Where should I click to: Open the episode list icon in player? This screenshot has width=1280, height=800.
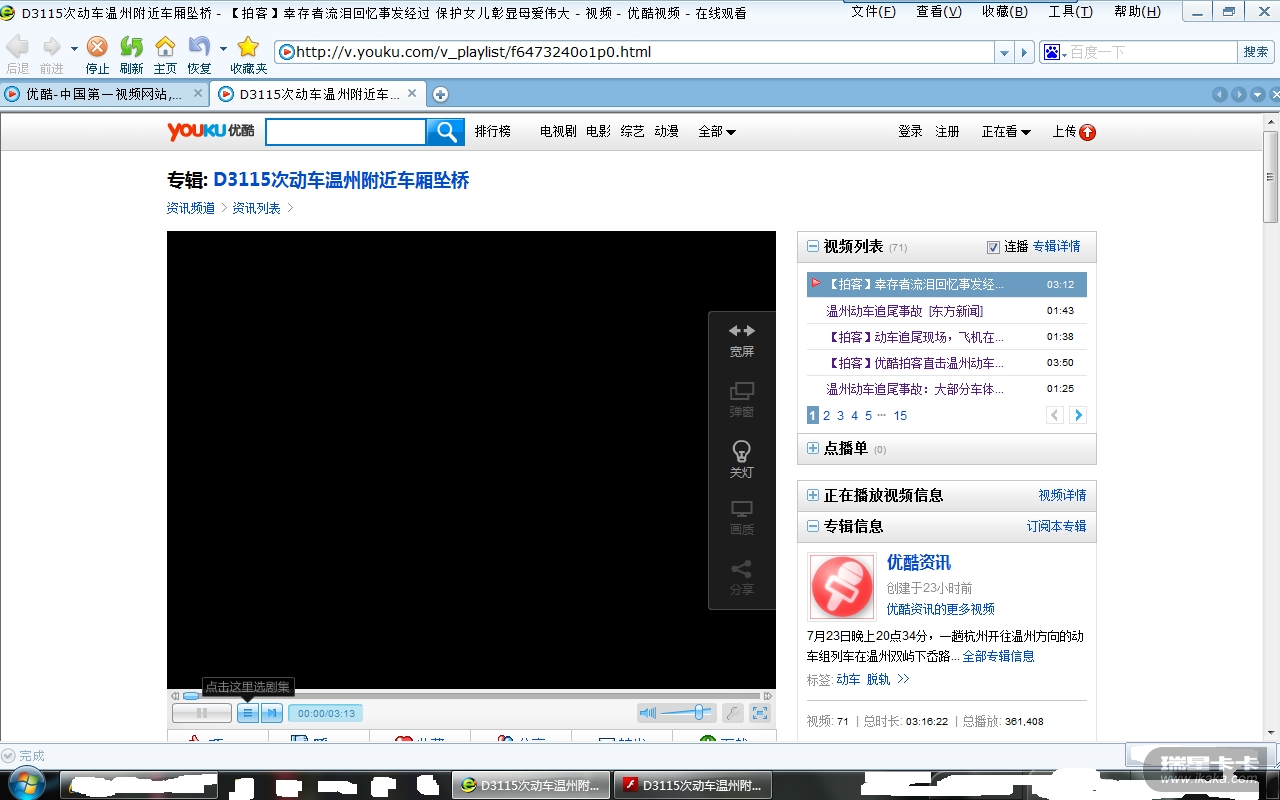(248, 713)
